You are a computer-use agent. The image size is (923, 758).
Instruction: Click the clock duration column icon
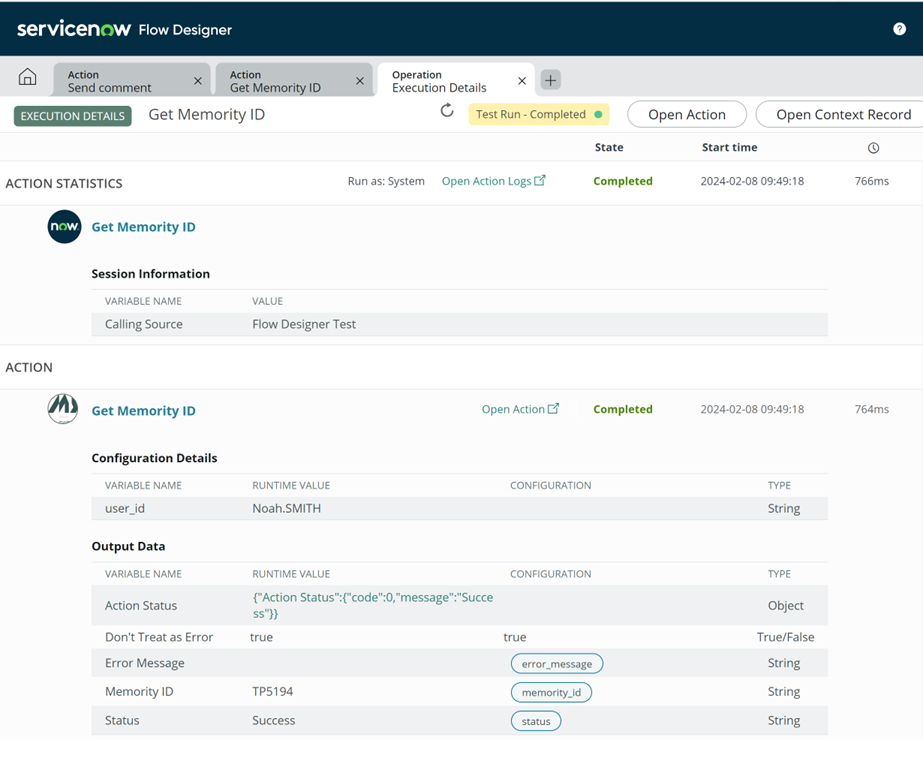873,148
